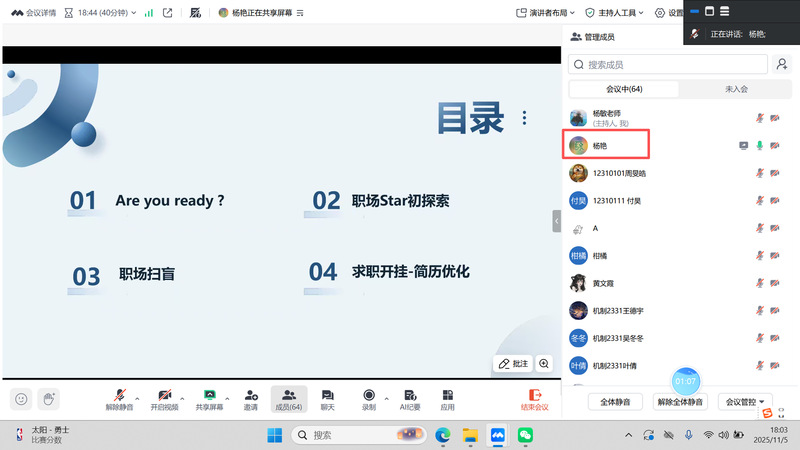
Task: Open the 会议管控 dropdown menu
Action: (748, 401)
